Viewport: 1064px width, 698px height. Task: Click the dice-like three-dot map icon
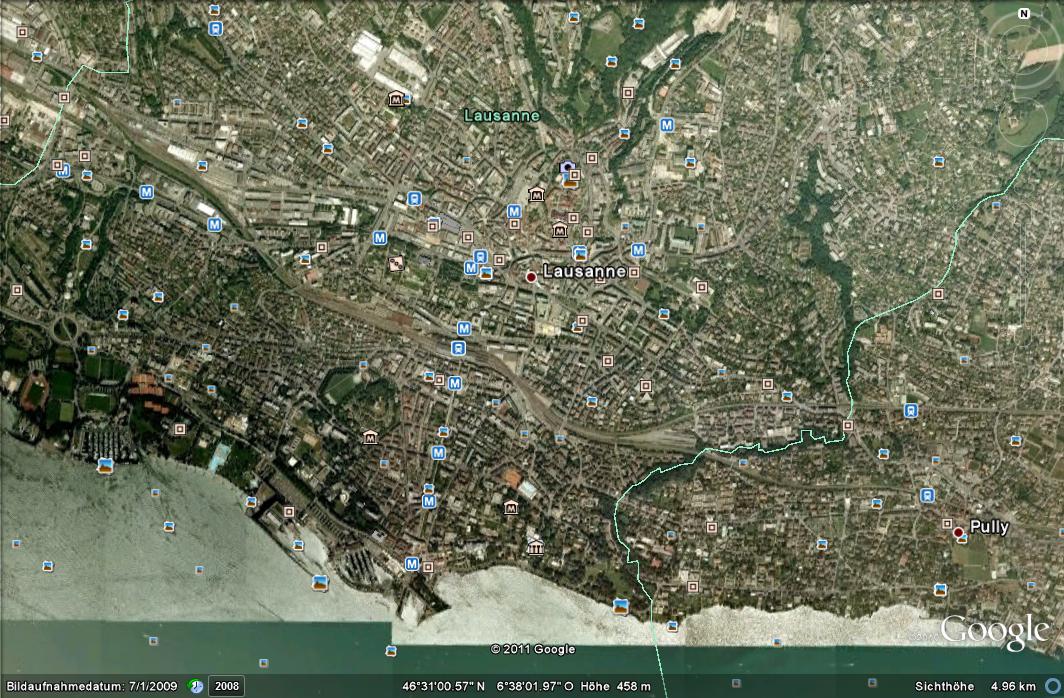coord(397,264)
